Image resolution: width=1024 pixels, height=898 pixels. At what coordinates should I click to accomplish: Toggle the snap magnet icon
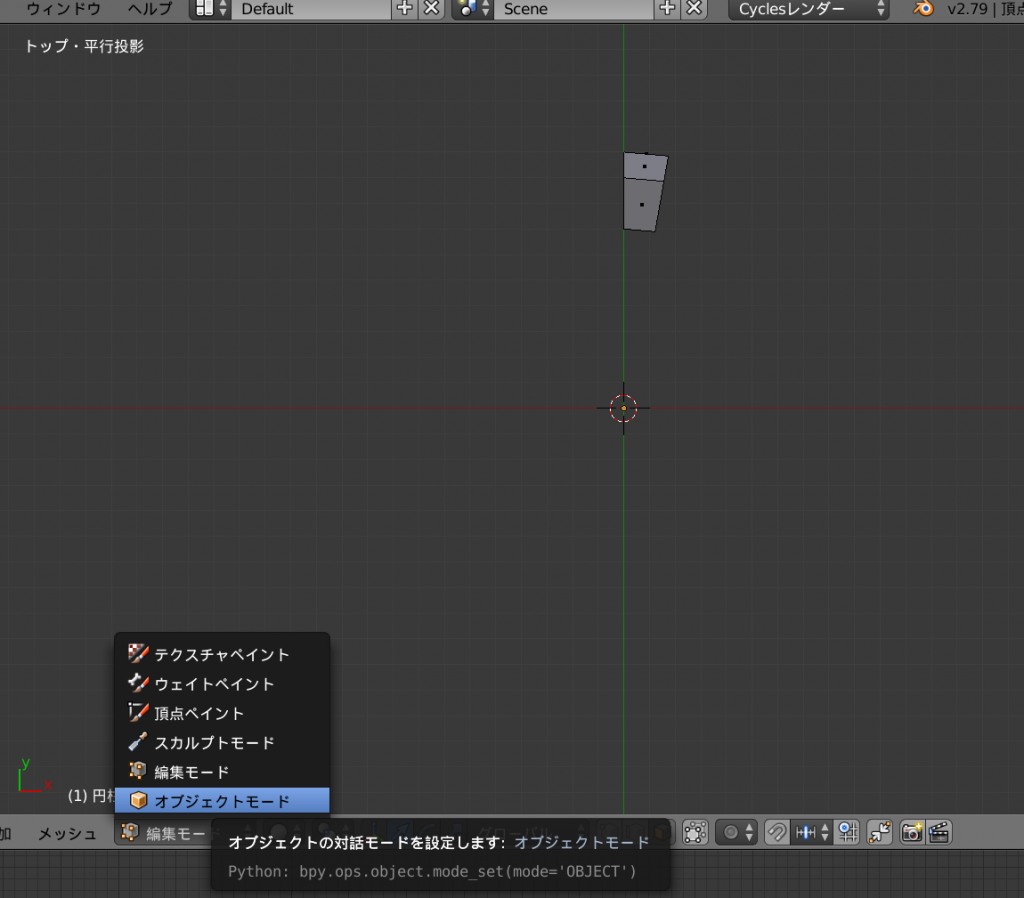[776, 832]
